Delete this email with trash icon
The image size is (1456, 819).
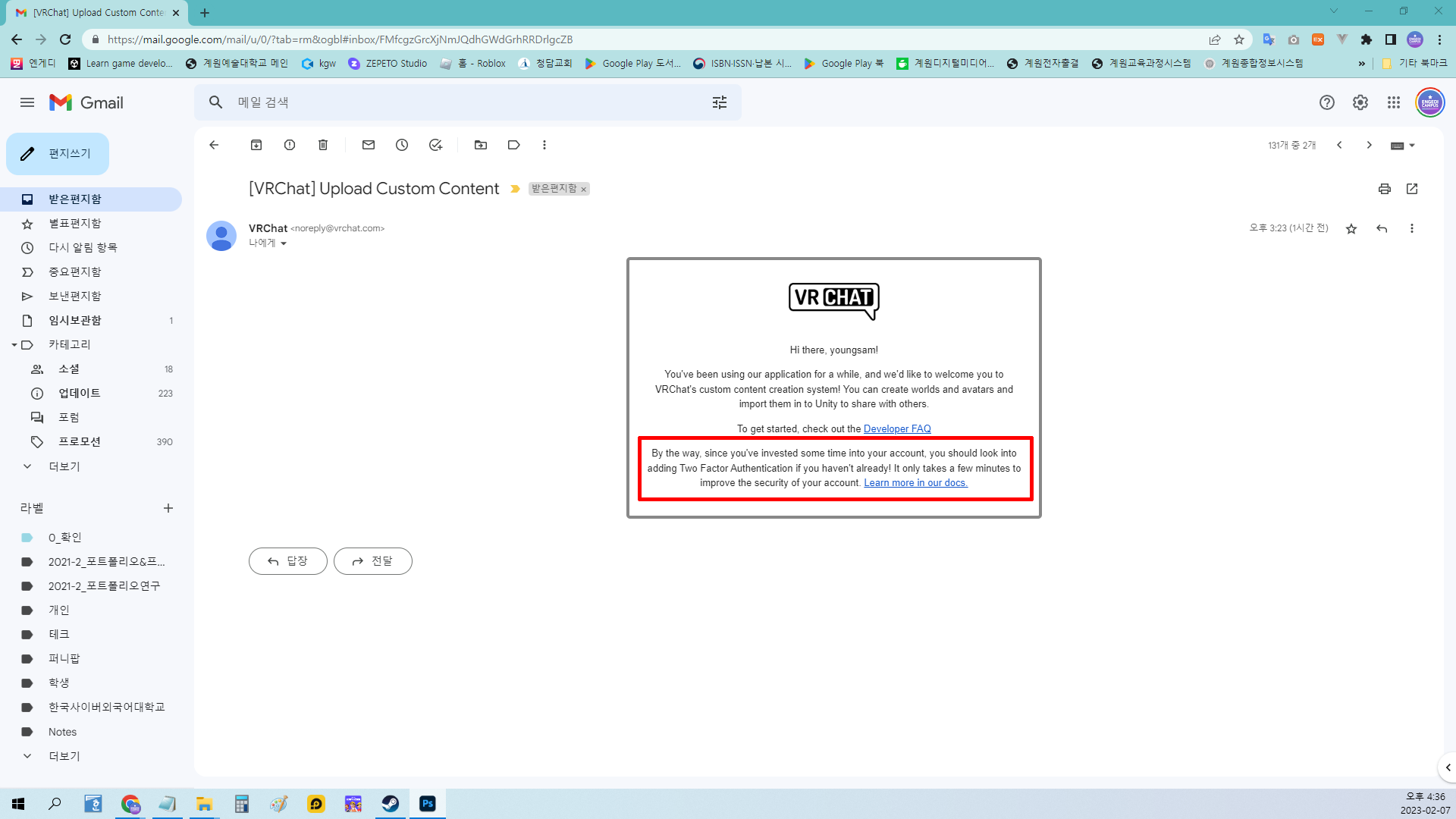click(x=323, y=145)
